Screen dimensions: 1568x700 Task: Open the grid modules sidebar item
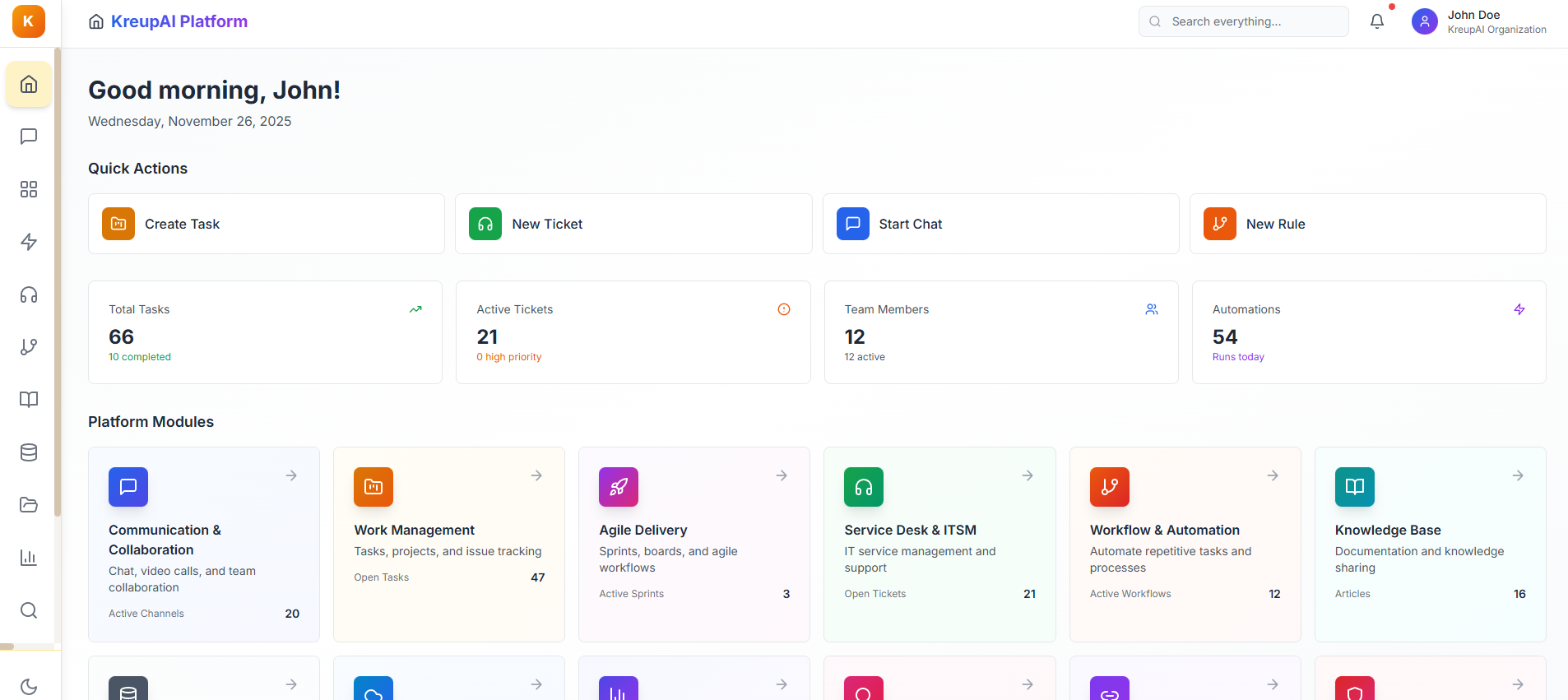pos(29,189)
